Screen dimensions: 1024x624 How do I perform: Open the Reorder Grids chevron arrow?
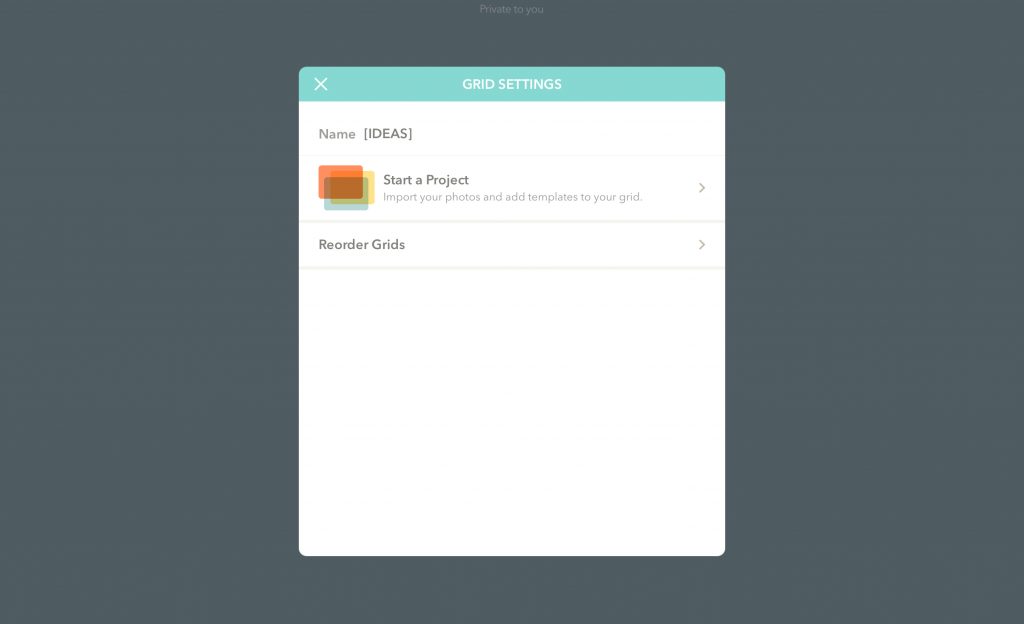coord(702,245)
